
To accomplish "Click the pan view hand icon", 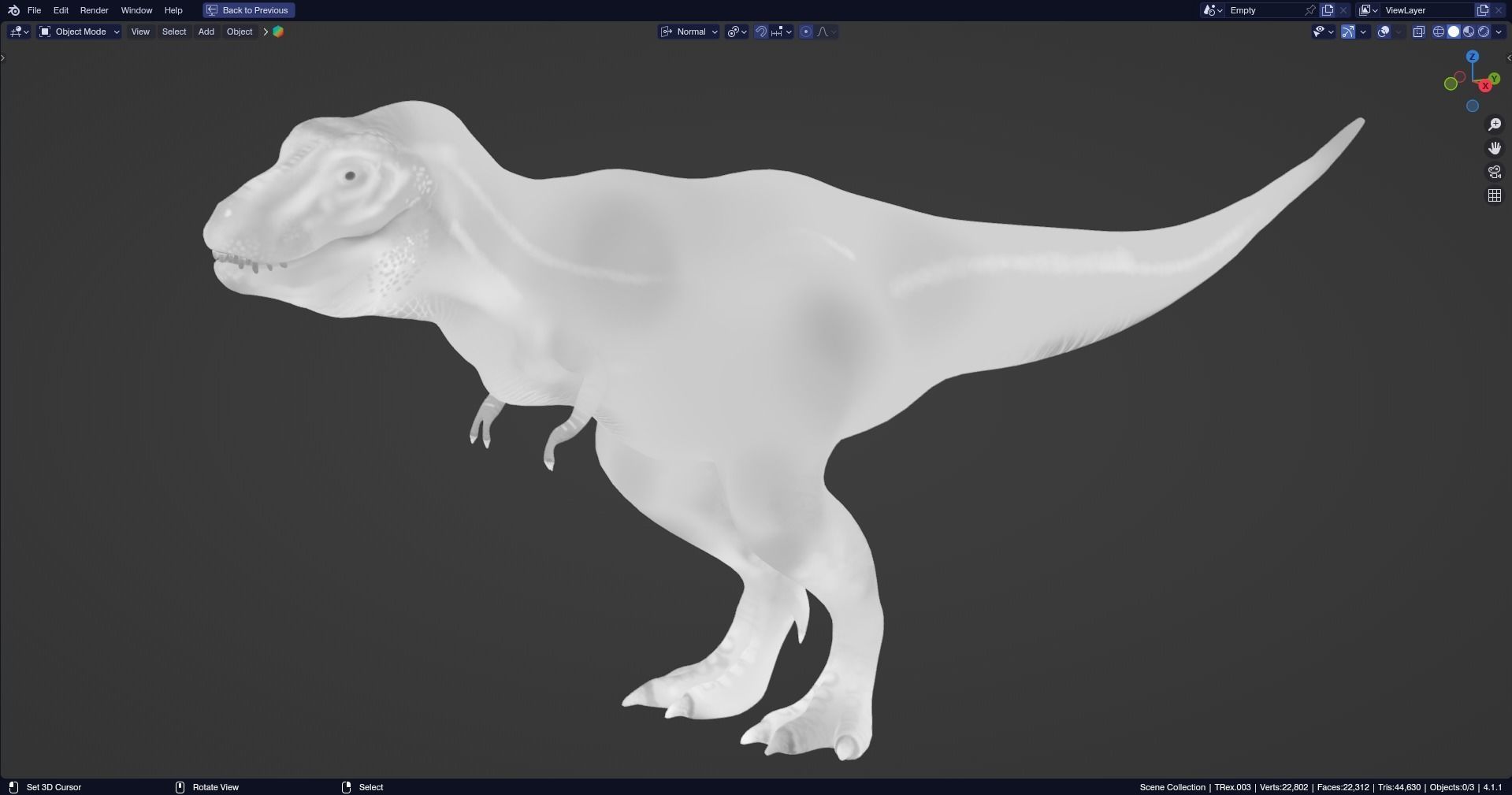I will [x=1494, y=148].
